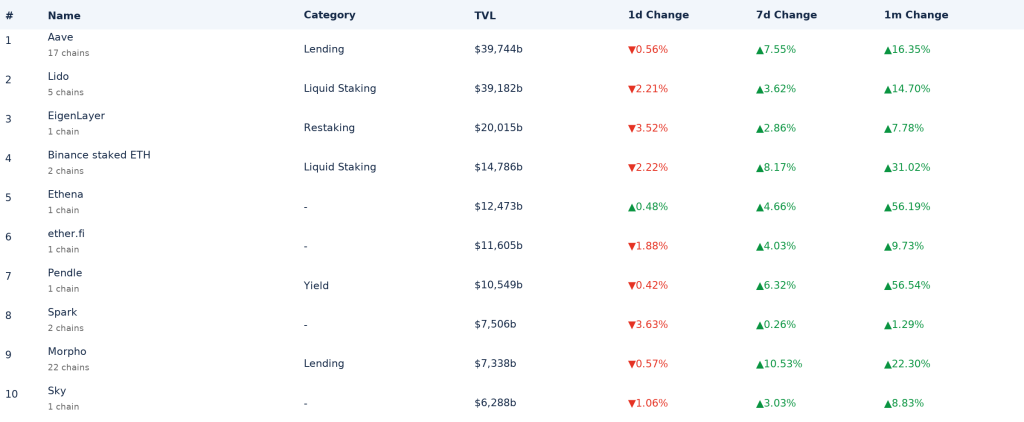Click the Category column header
1024x422 pixels.
tap(329, 15)
